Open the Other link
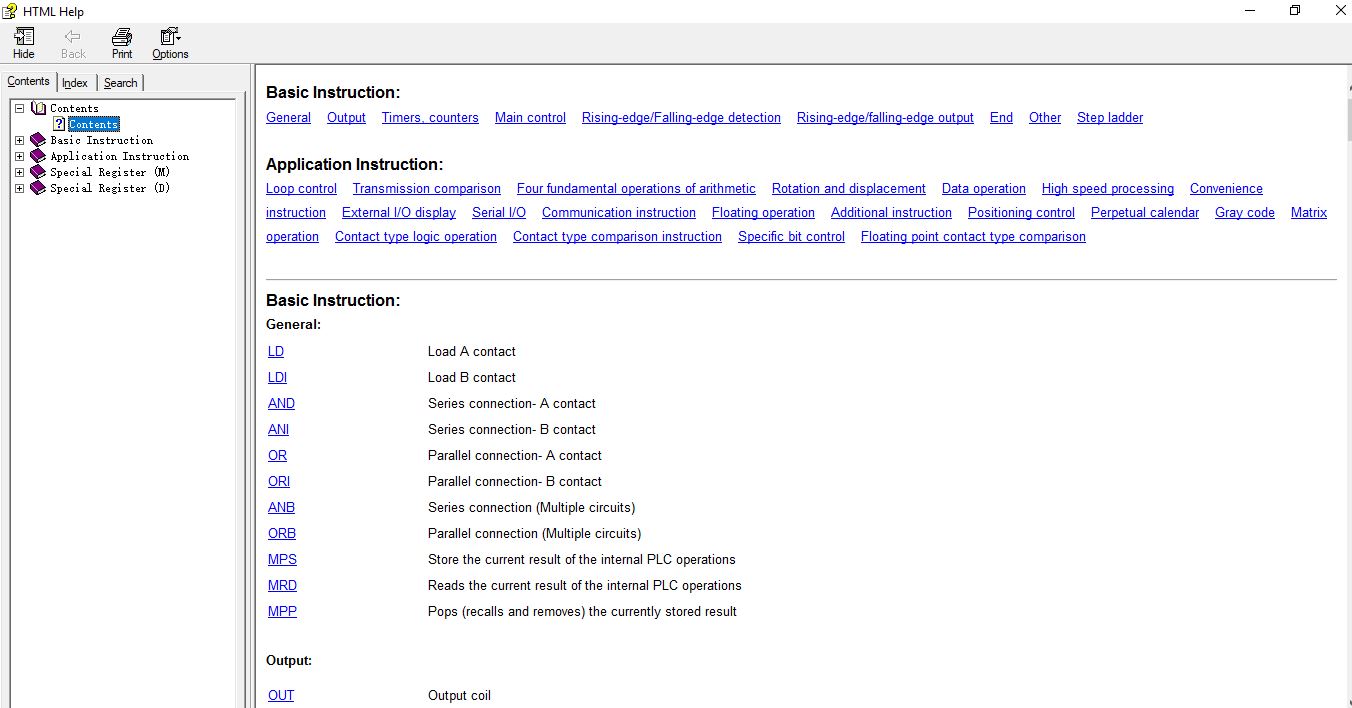The height and width of the screenshot is (708, 1352). click(1045, 117)
